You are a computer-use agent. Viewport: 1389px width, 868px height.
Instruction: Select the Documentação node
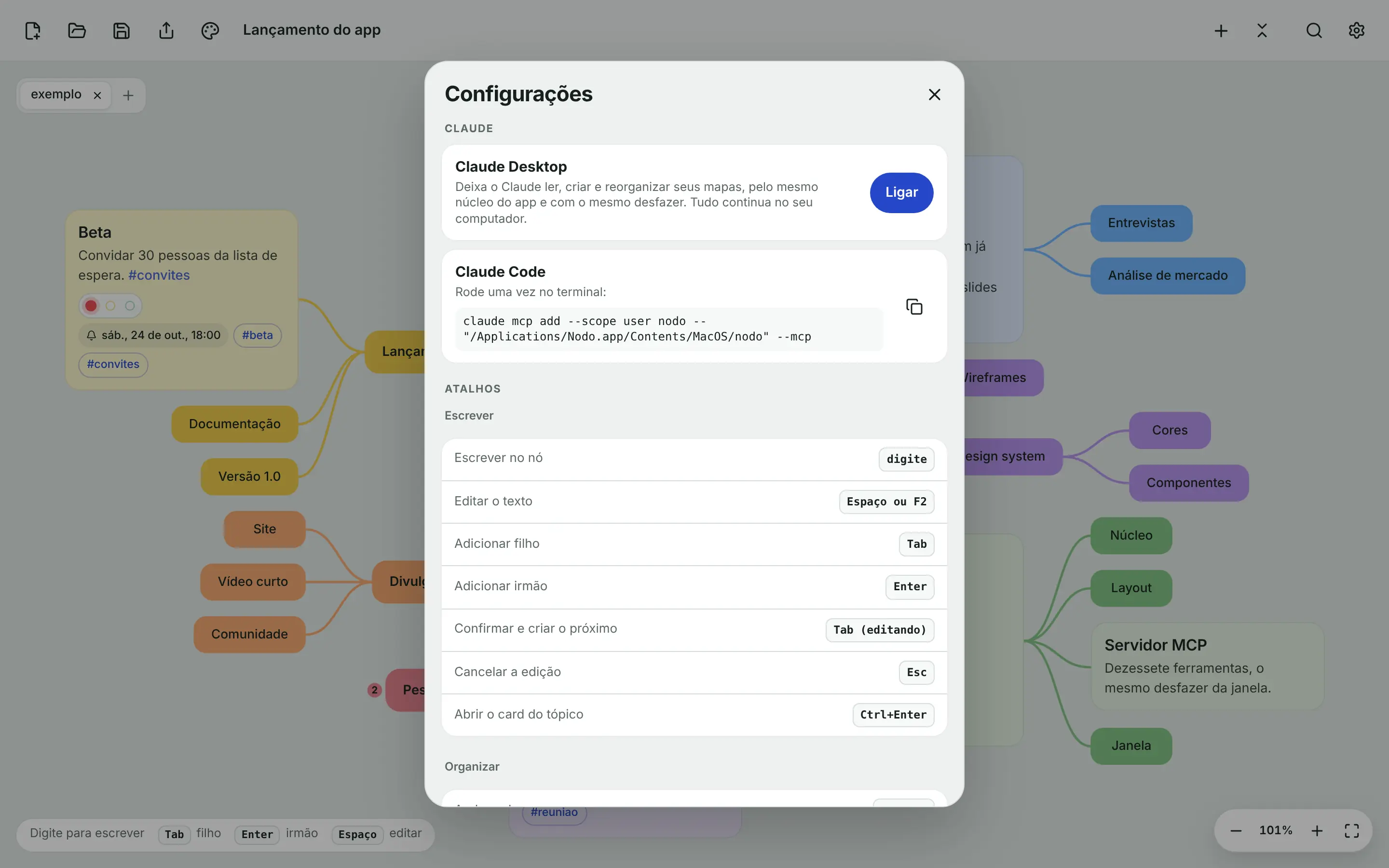[x=235, y=424]
